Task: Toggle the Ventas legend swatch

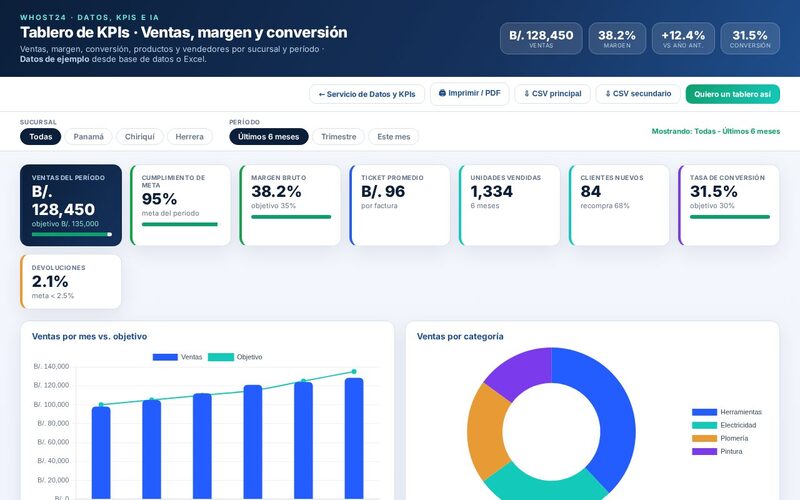Action: pyautogui.click(x=165, y=357)
